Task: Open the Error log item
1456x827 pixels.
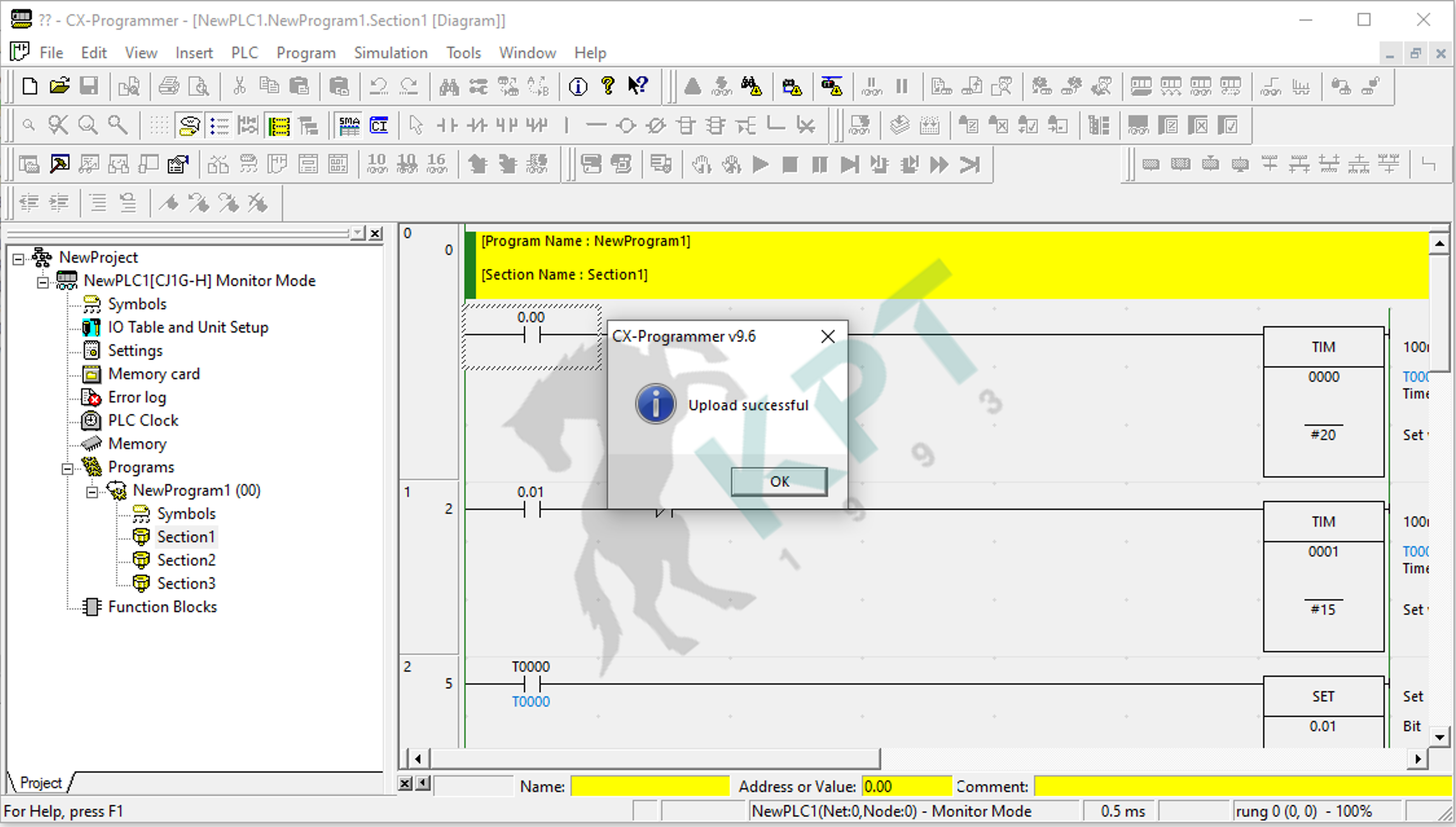Action: click(137, 397)
